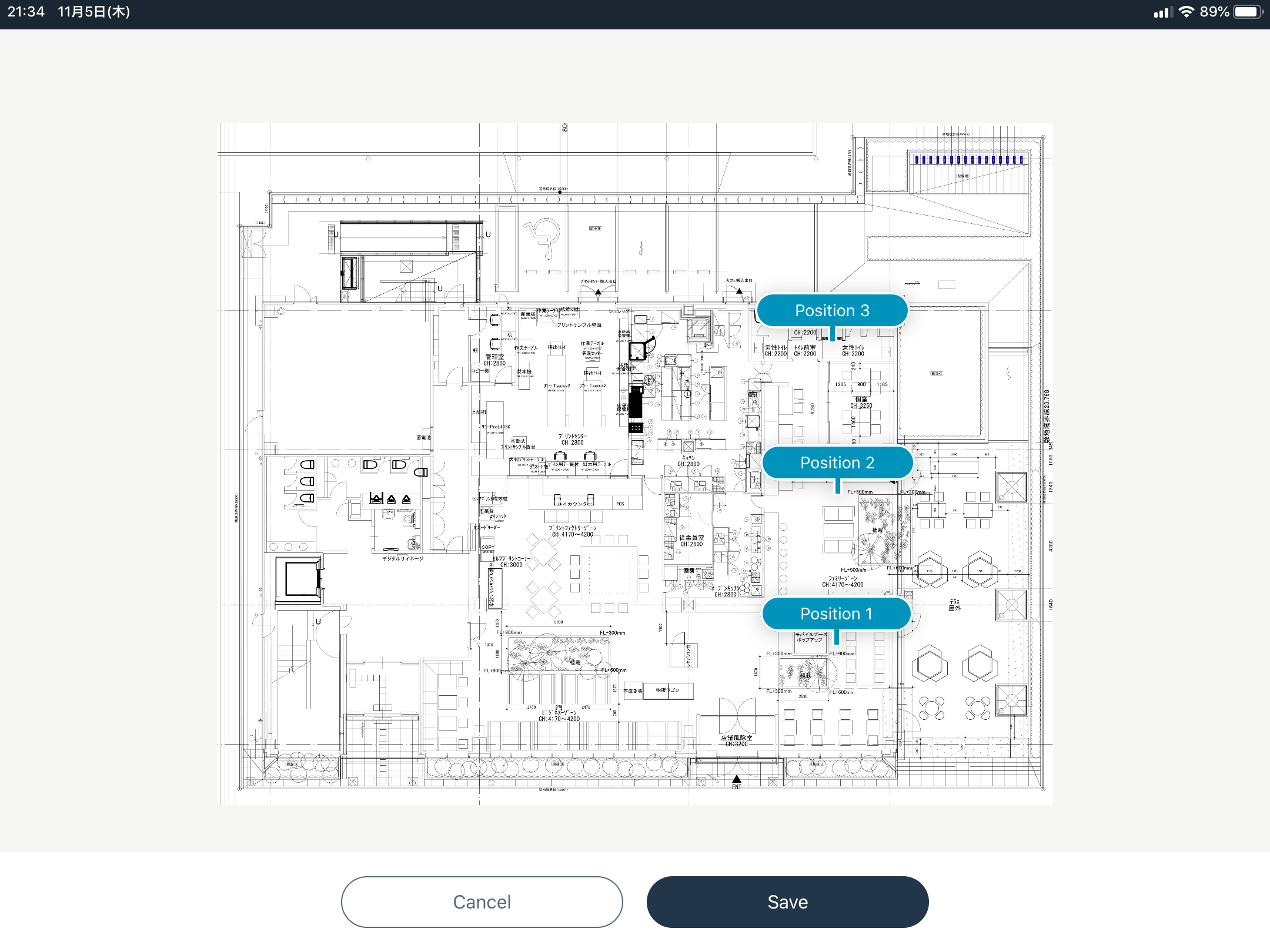Tap the 管理室 room label
This screenshot has height=952, width=1270.
(x=494, y=357)
